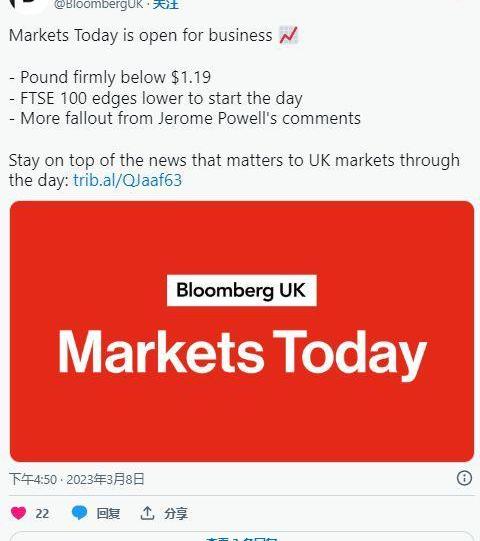
Task: Click the like count '22'
Action: tap(42, 513)
